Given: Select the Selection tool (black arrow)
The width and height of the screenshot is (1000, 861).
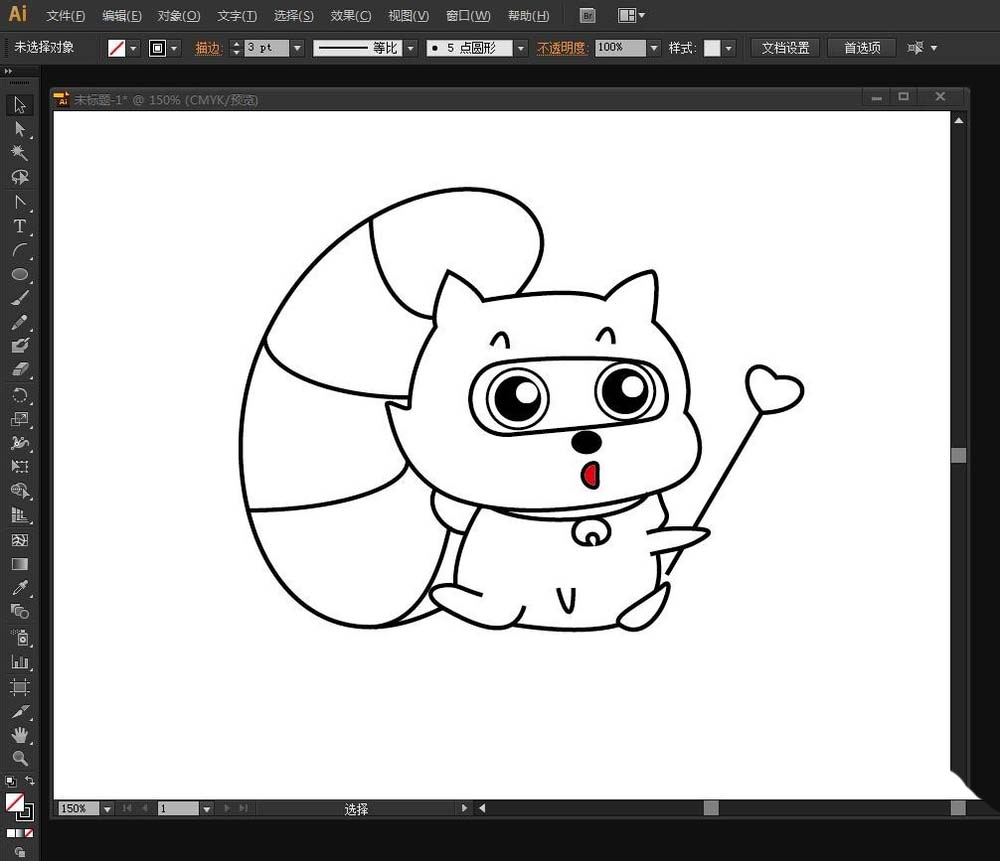Looking at the screenshot, I should (20, 105).
